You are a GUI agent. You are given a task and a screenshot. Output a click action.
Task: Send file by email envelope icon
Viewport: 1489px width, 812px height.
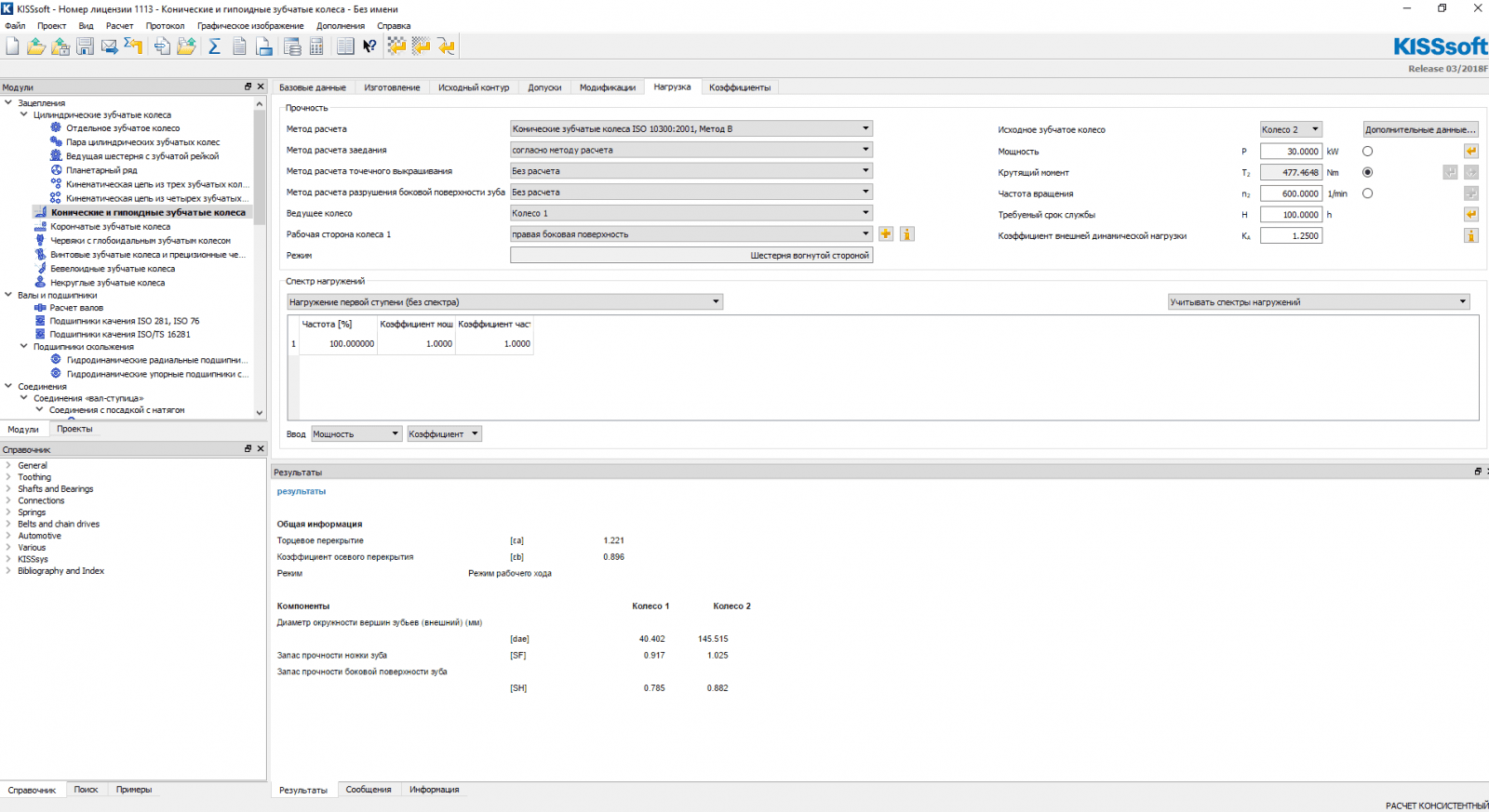click(110, 47)
